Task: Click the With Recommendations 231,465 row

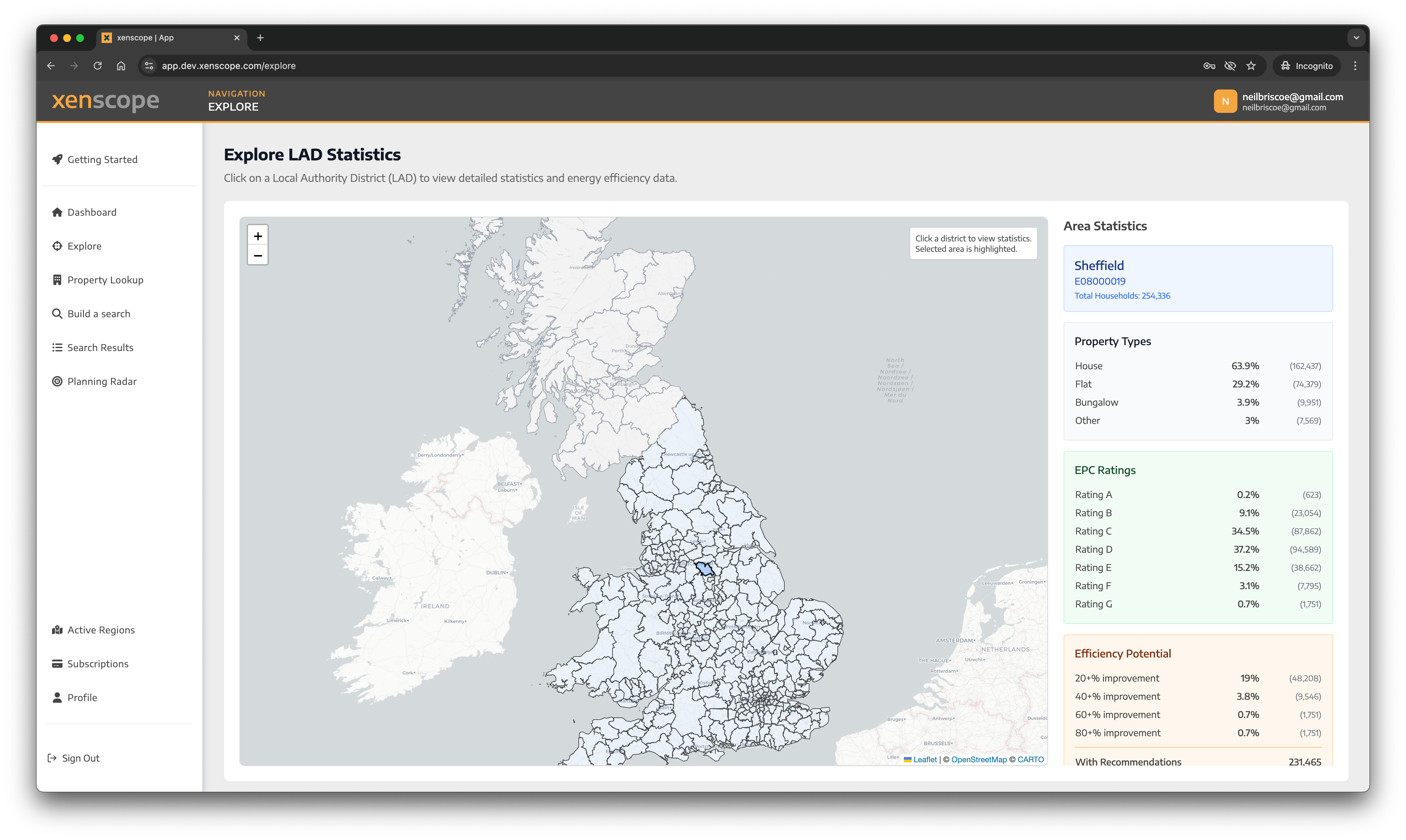Action: pos(1198,761)
